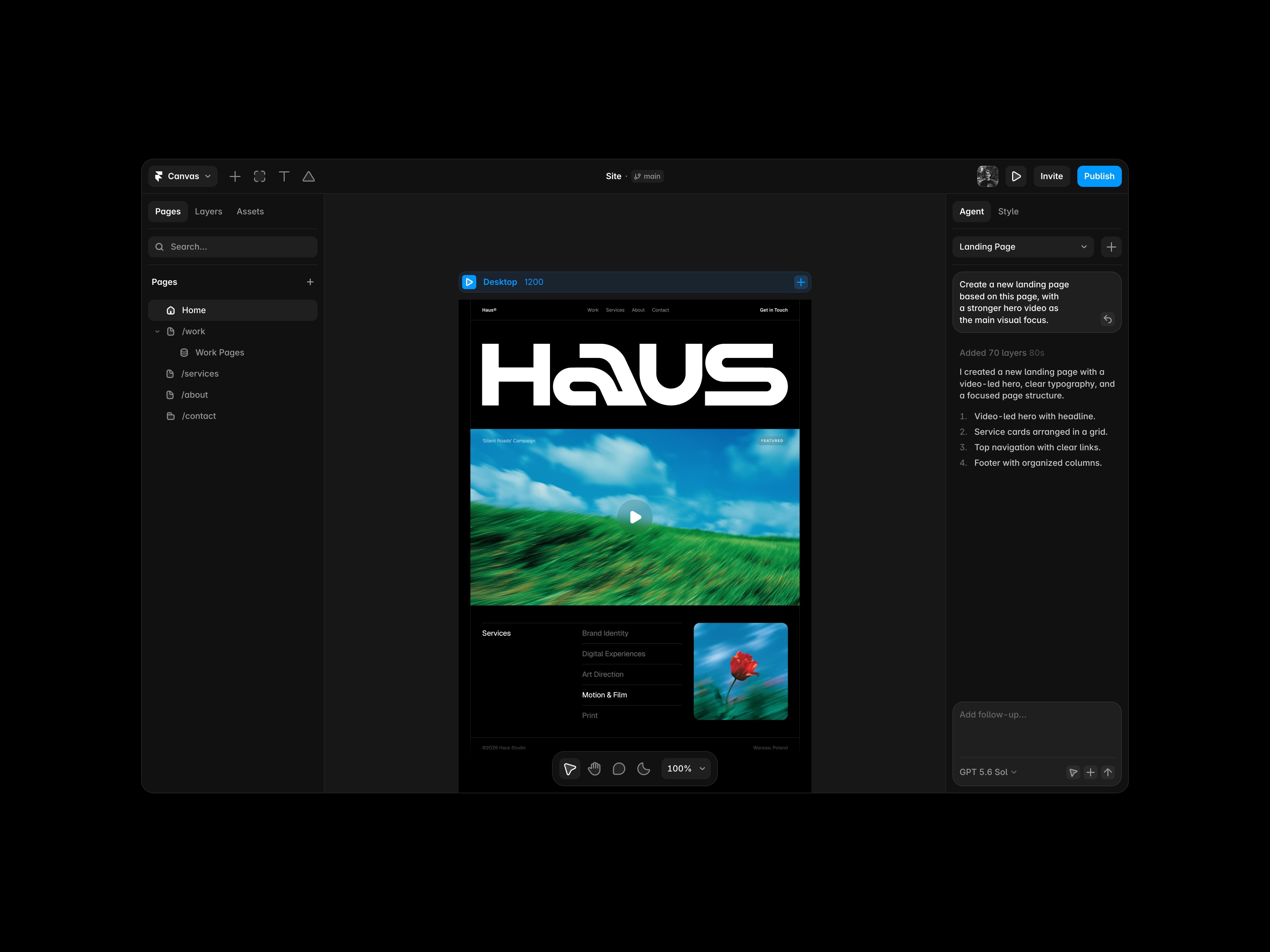
Task: Click the 'Silent Roads' Campaign caption
Action: click(x=509, y=441)
